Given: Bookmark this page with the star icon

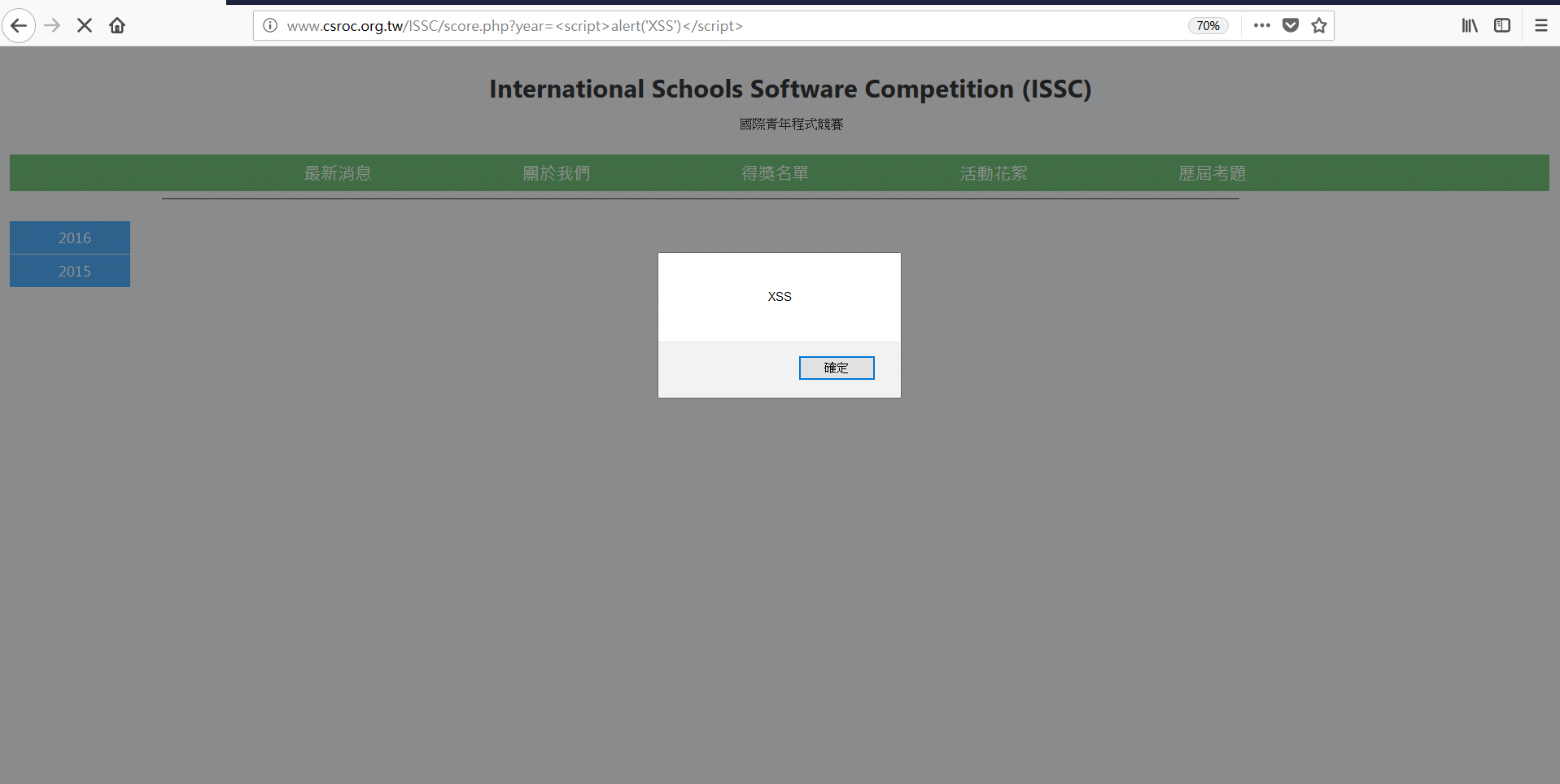Looking at the screenshot, I should pyautogui.click(x=1319, y=25).
